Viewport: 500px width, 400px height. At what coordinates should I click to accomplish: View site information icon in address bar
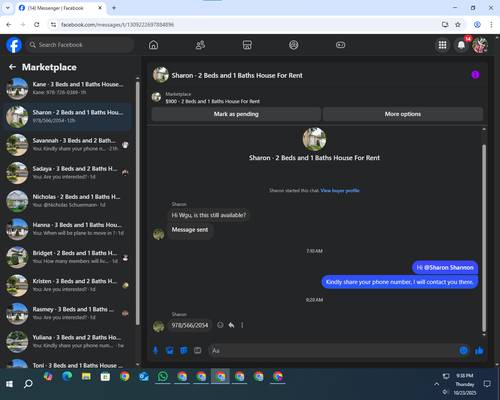tap(53, 24)
